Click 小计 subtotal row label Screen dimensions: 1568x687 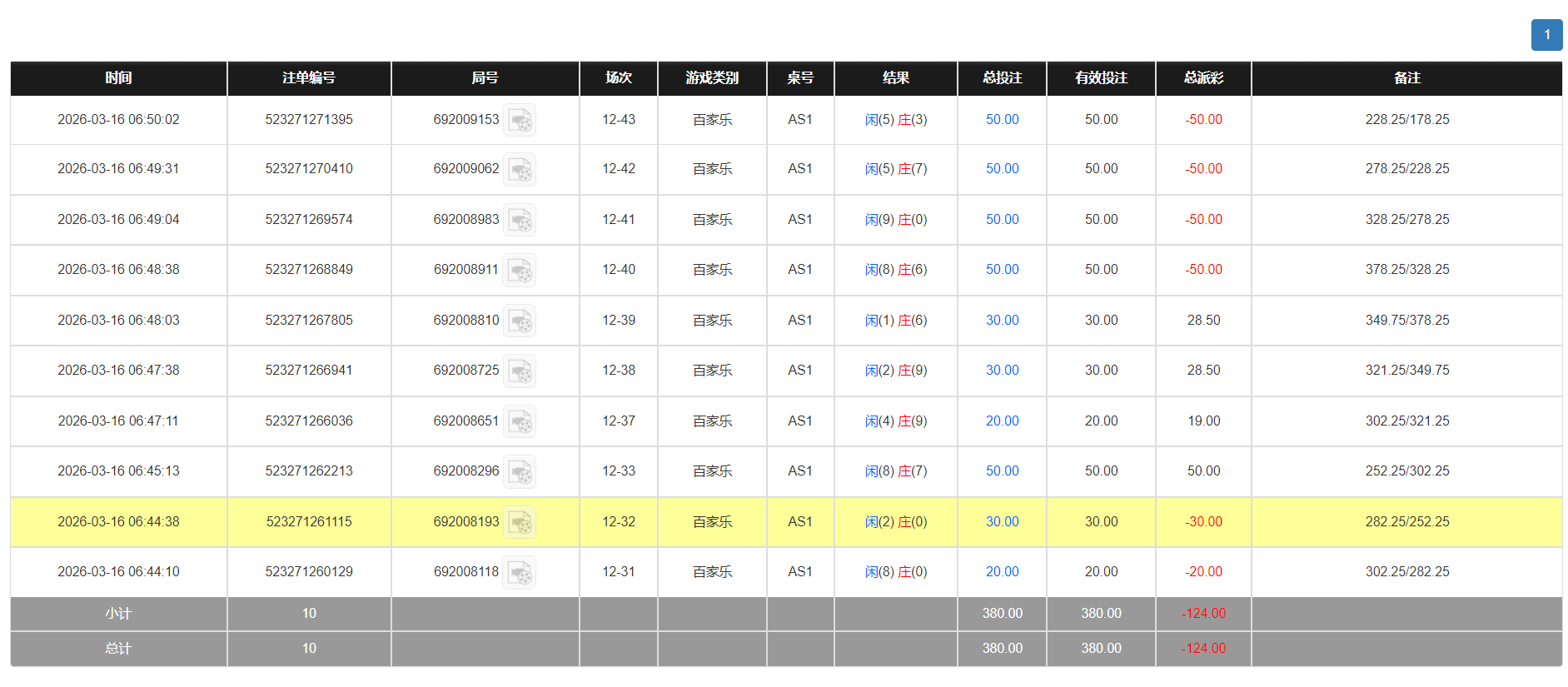pos(118,614)
